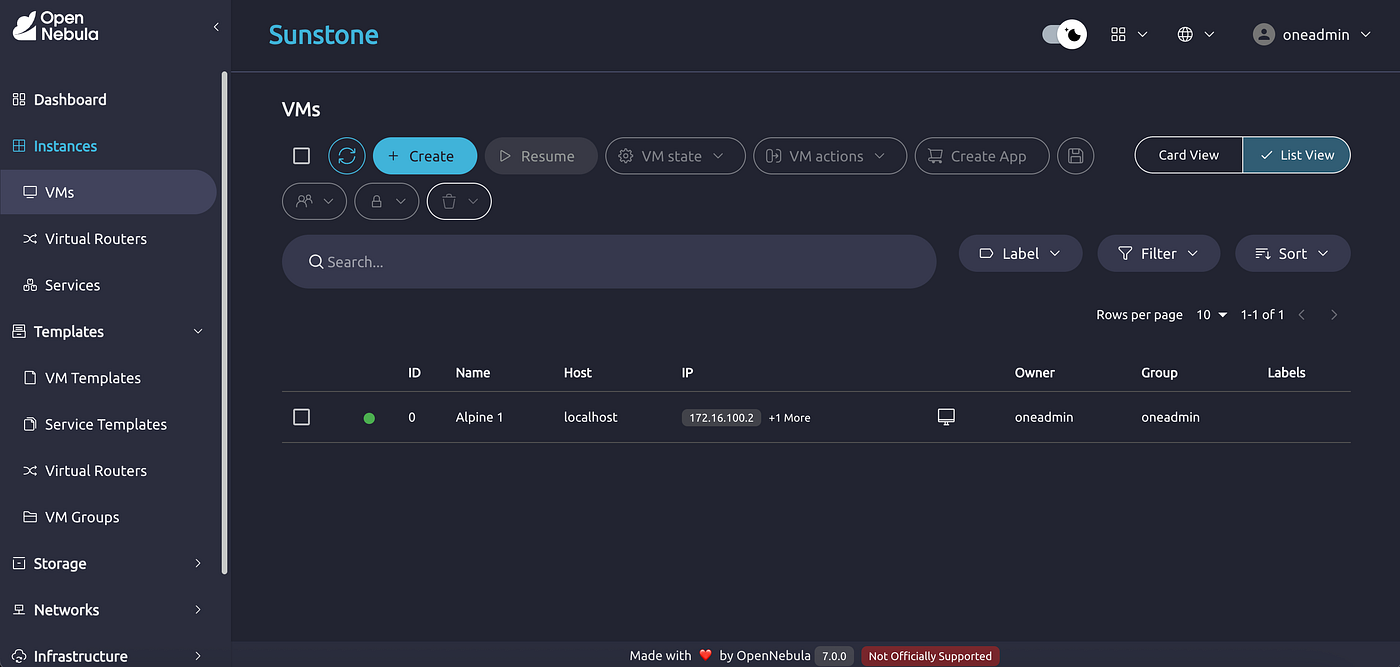The height and width of the screenshot is (667, 1400).
Task: Collapse the sidebar with the arrow
Action: tap(216, 27)
